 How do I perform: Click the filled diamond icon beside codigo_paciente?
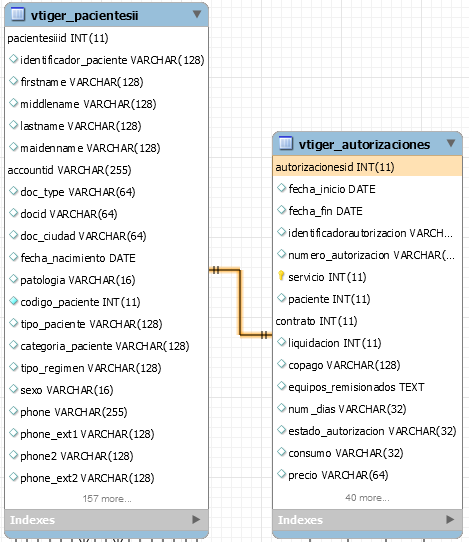coord(13,301)
